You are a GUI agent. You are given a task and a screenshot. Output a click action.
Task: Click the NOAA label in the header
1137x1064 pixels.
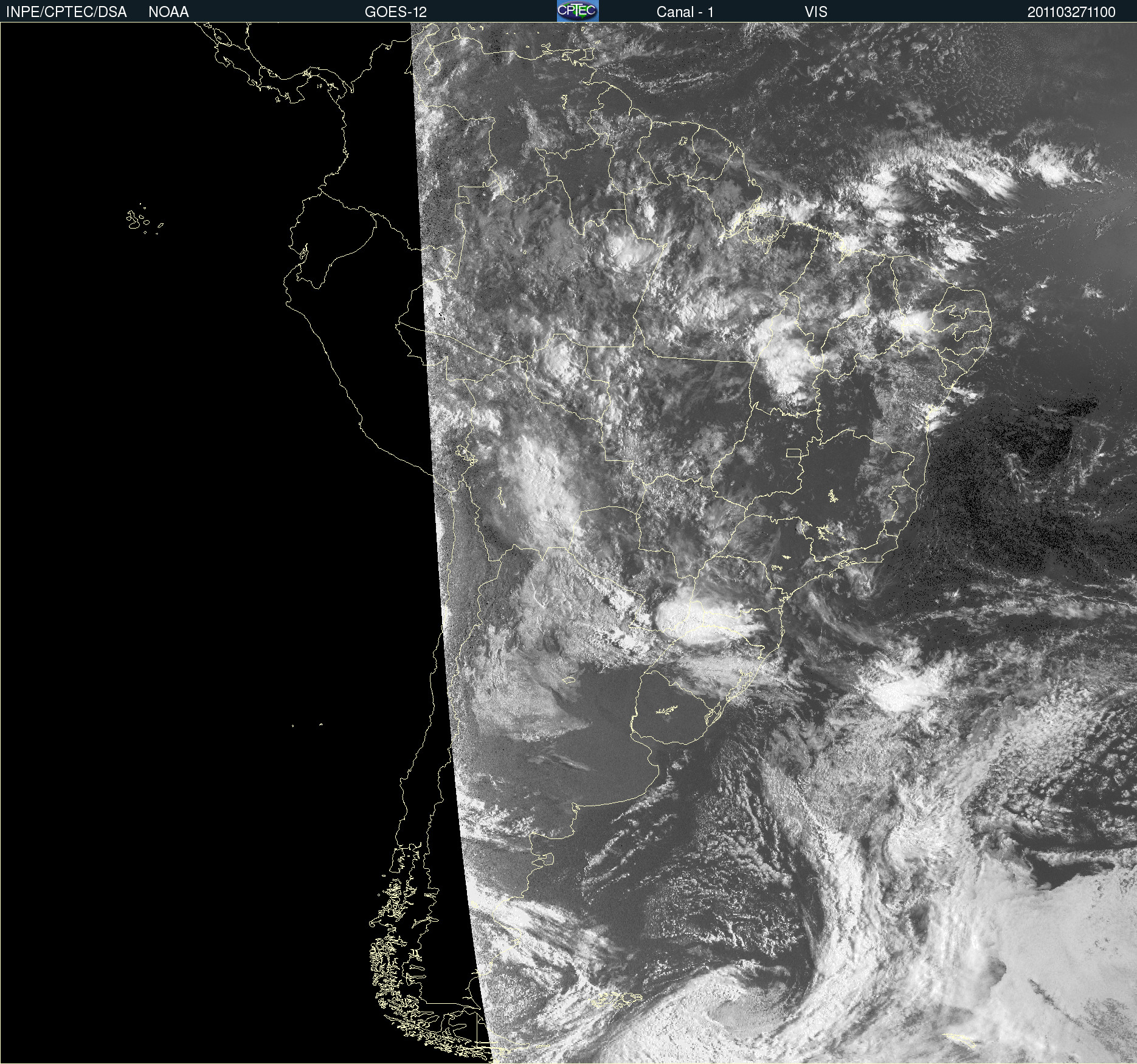tap(168, 12)
